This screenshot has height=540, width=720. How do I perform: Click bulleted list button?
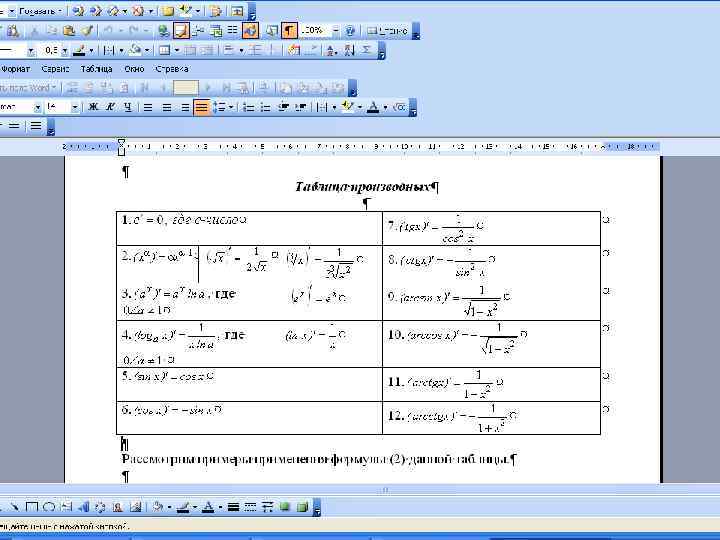tap(265, 107)
